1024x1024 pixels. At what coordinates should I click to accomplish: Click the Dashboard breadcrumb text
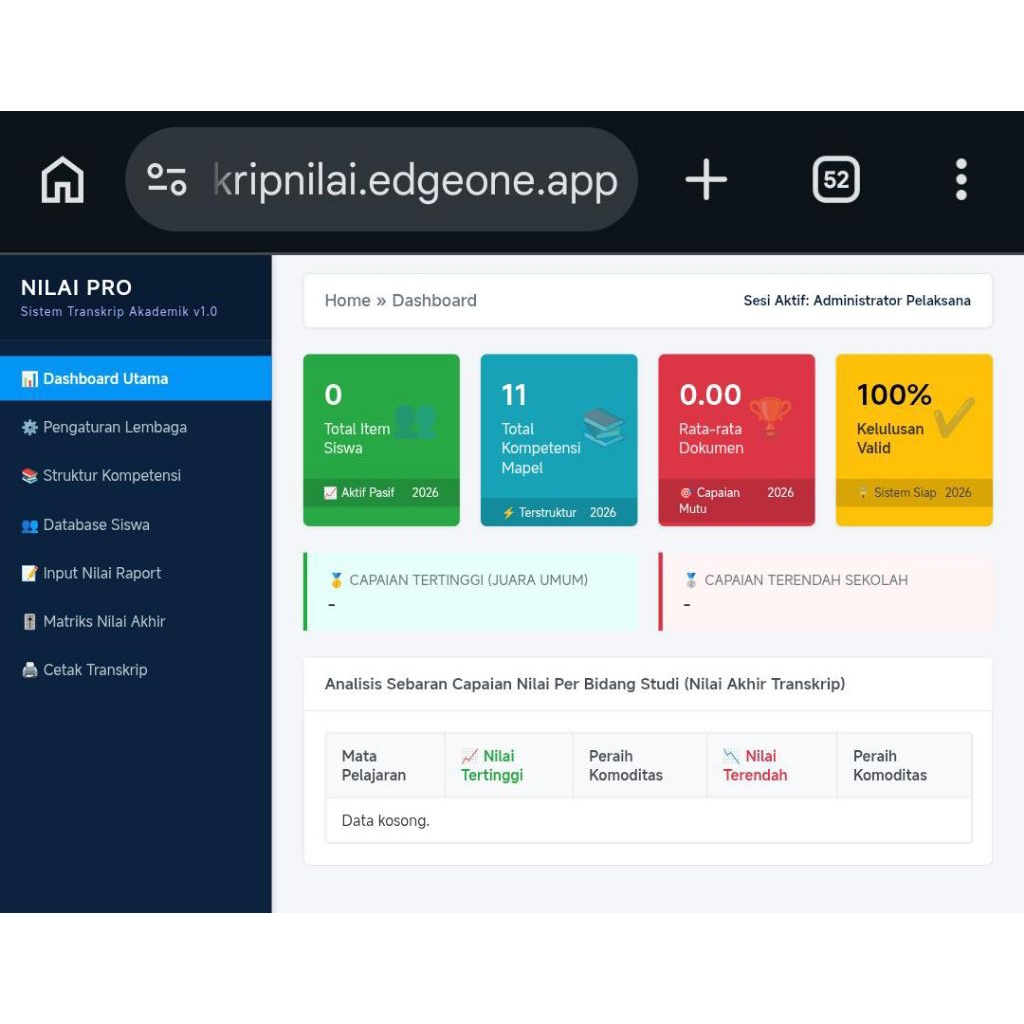(x=434, y=300)
